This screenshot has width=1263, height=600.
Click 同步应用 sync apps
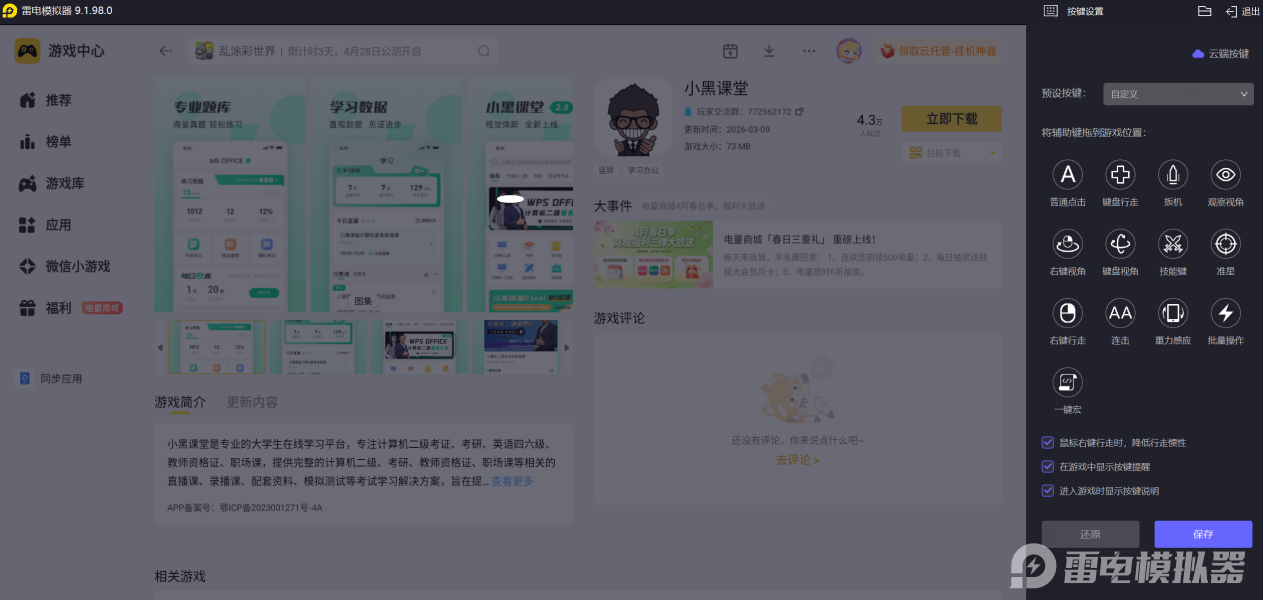pos(52,379)
